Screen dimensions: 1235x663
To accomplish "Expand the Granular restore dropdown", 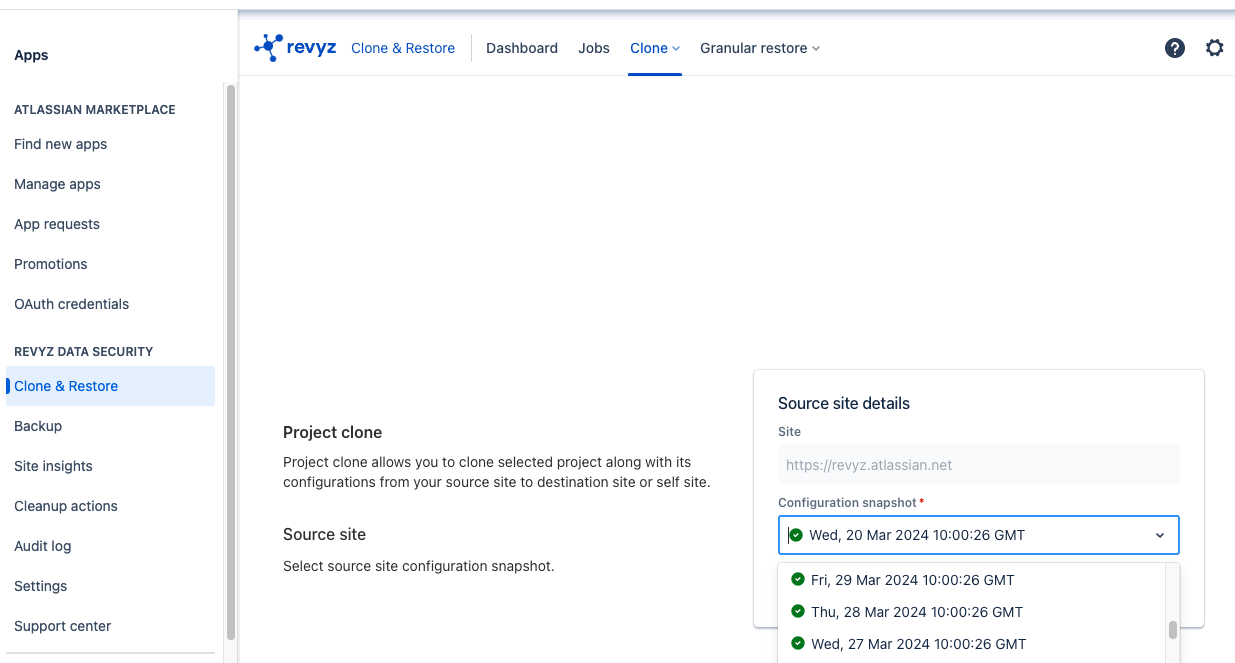I will click(759, 48).
